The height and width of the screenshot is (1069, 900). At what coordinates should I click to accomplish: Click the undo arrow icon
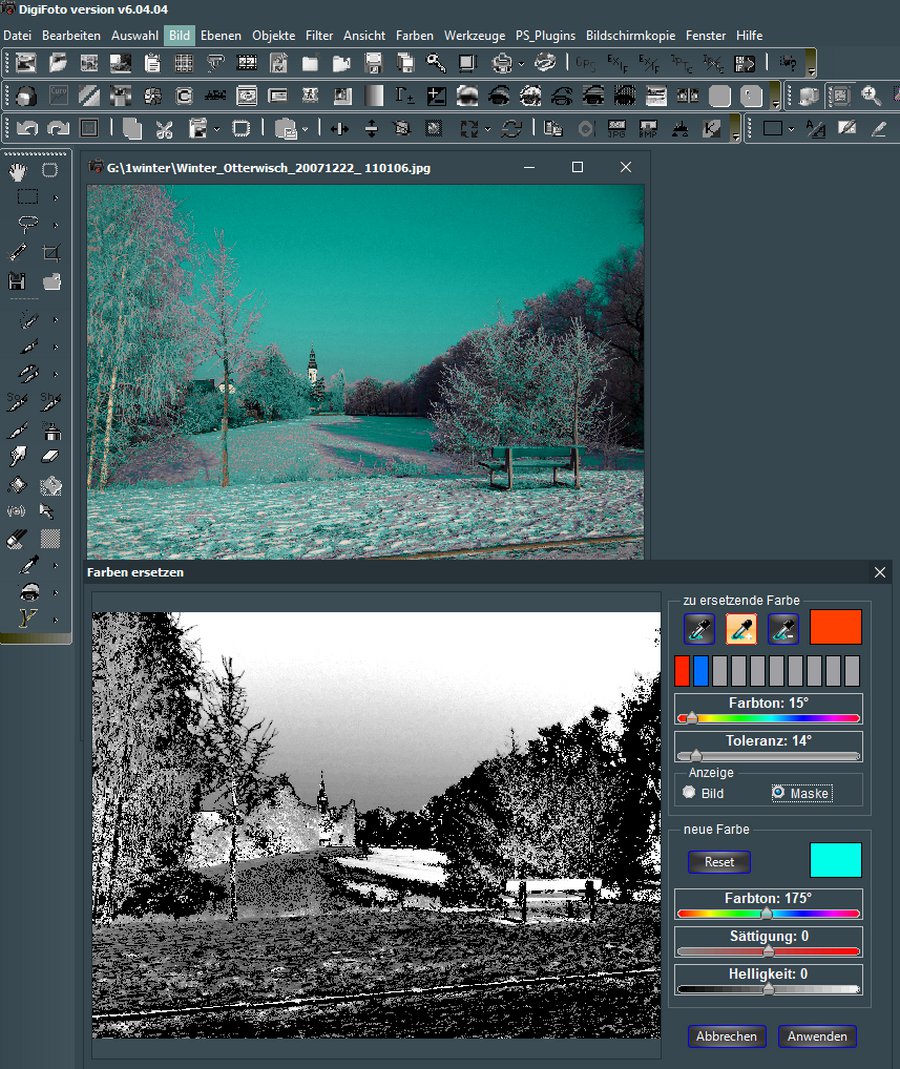[27, 128]
